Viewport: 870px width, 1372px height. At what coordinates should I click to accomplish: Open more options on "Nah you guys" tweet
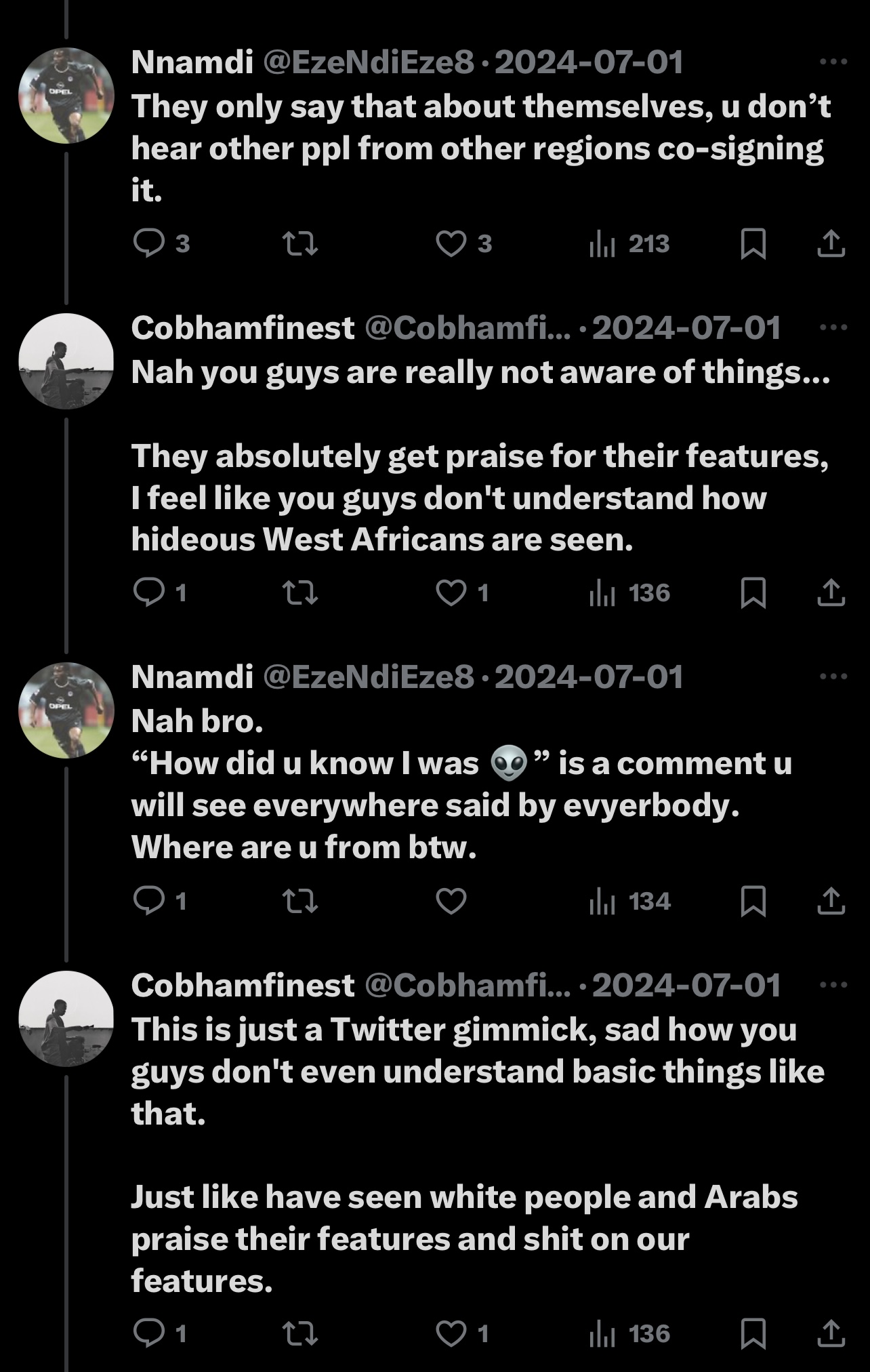click(833, 327)
